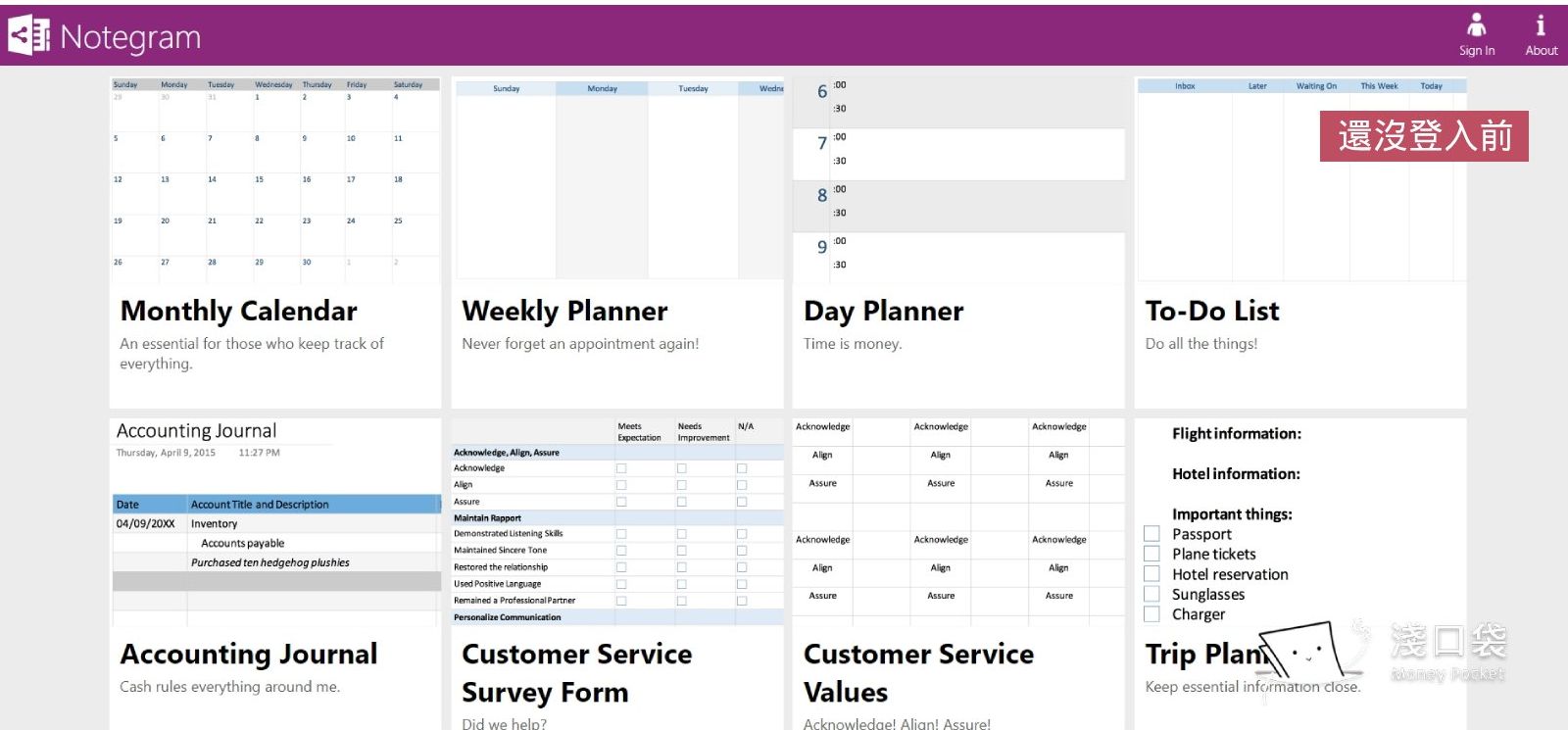1568x730 pixels.
Task: Check the Charger checkbox
Action: 1152,614
